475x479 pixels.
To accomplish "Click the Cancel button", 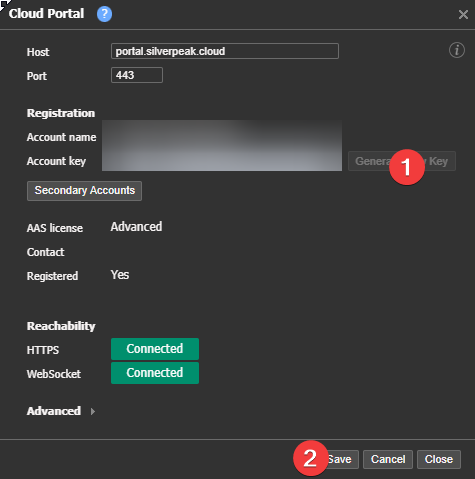I will (388, 459).
